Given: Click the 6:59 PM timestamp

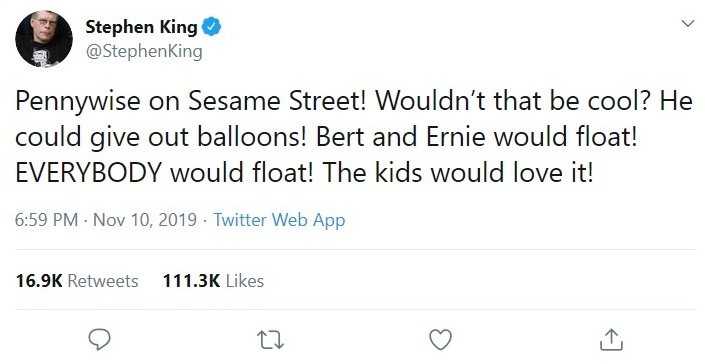Looking at the screenshot, I should pos(46,220).
